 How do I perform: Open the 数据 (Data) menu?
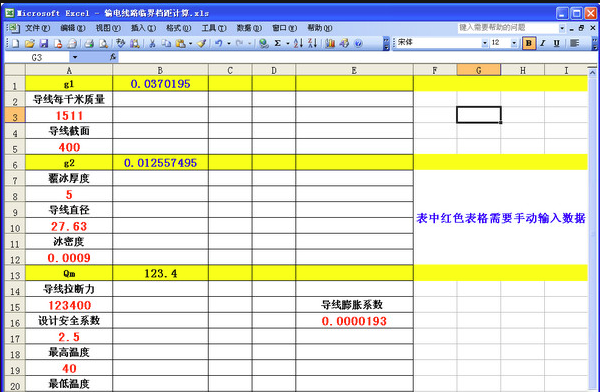249,28
